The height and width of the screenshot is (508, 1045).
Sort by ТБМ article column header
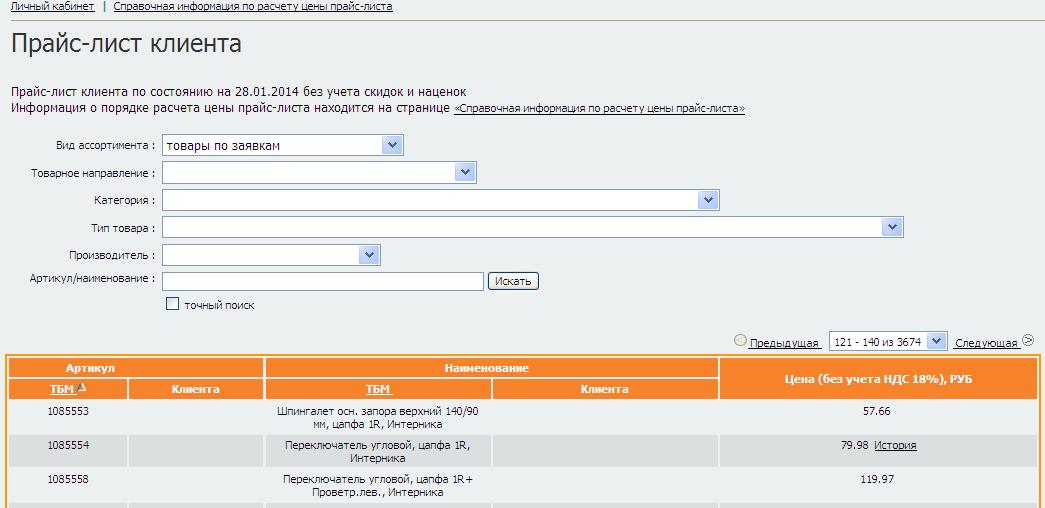tap(62, 389)
